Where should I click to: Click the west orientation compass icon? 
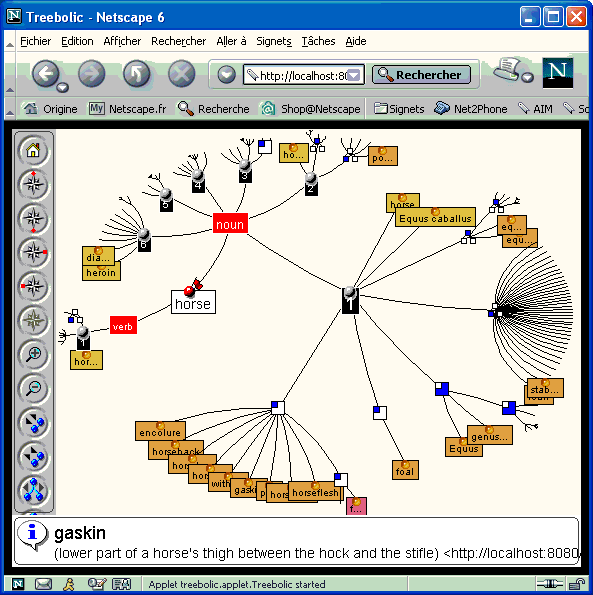33,286
